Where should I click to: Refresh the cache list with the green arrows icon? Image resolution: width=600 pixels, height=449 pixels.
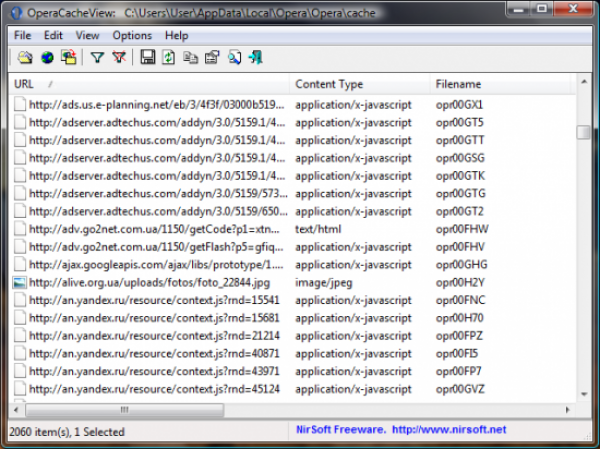click(x=169, y=57)
